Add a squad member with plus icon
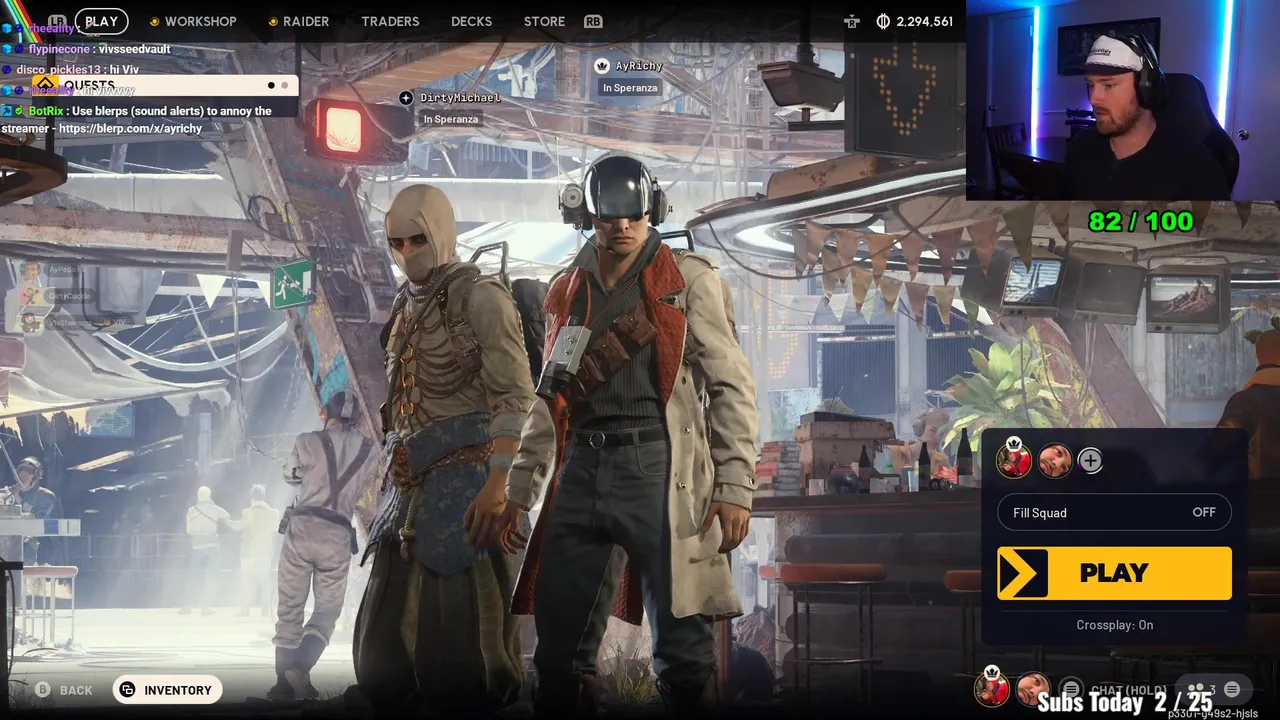 (1090, 461)
